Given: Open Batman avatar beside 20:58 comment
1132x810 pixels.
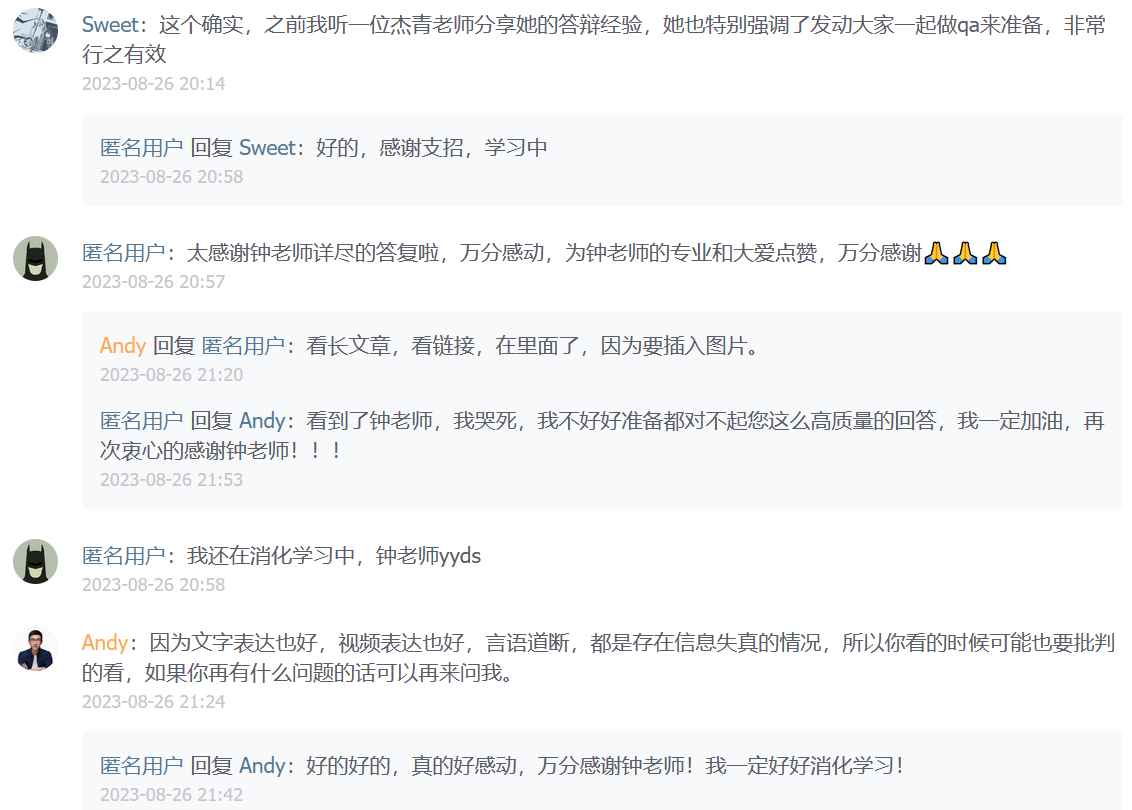Looking at the screenshot, I should tap(35, 562).
